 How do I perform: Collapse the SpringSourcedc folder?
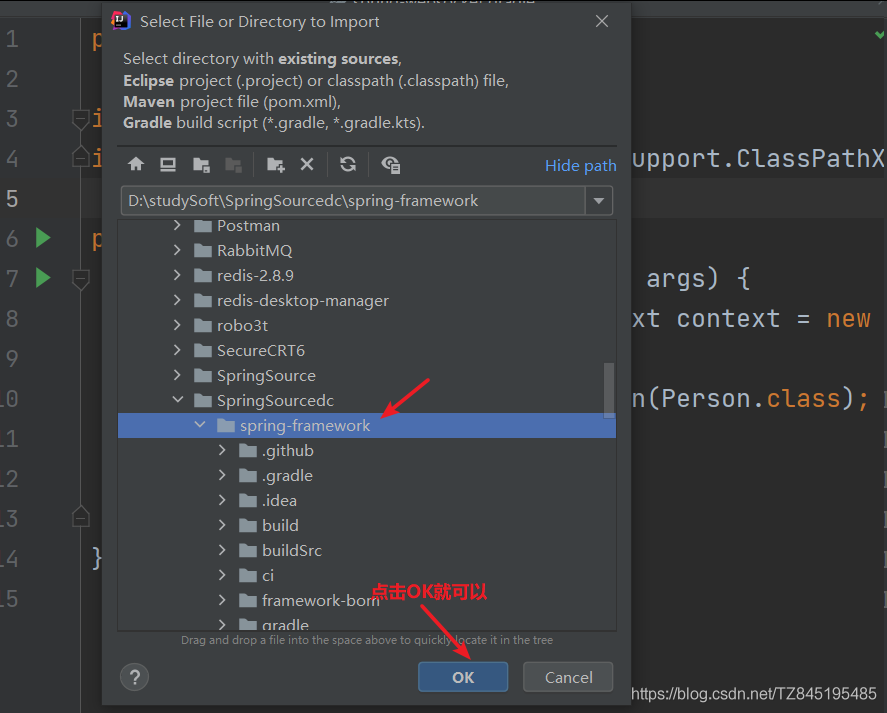tap(178, 400)
